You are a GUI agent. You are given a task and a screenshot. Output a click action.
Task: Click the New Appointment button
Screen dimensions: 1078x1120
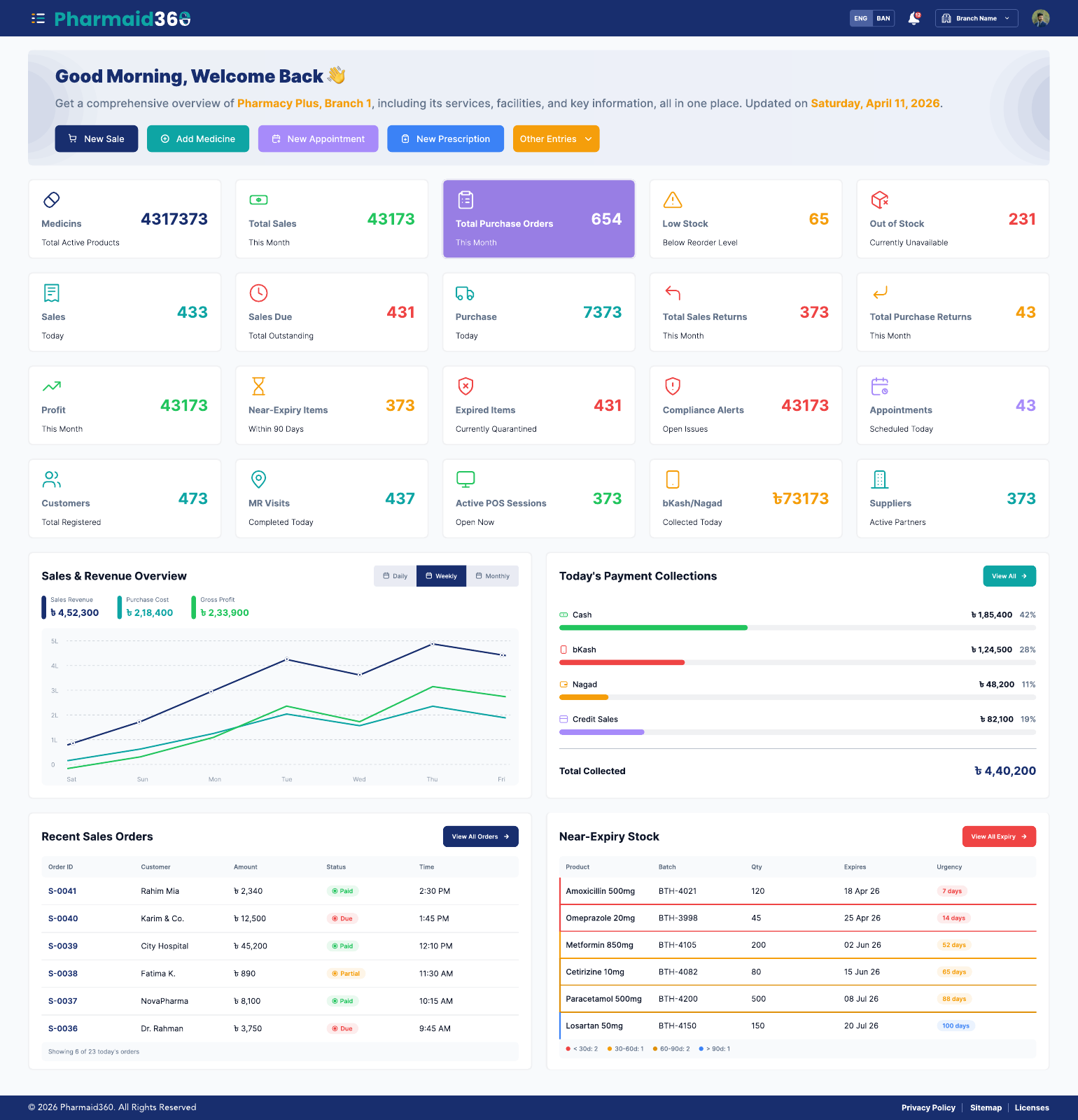pyautogui.click(x=318, y=139)
